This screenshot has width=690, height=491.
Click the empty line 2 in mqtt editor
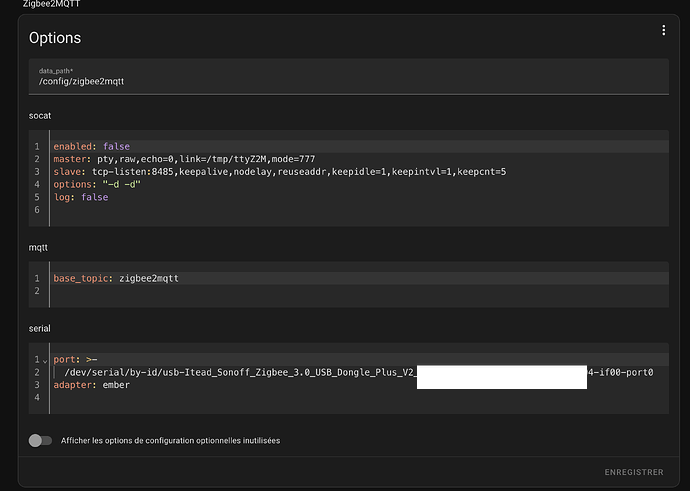pyautogui.click(x=300, y=291)
